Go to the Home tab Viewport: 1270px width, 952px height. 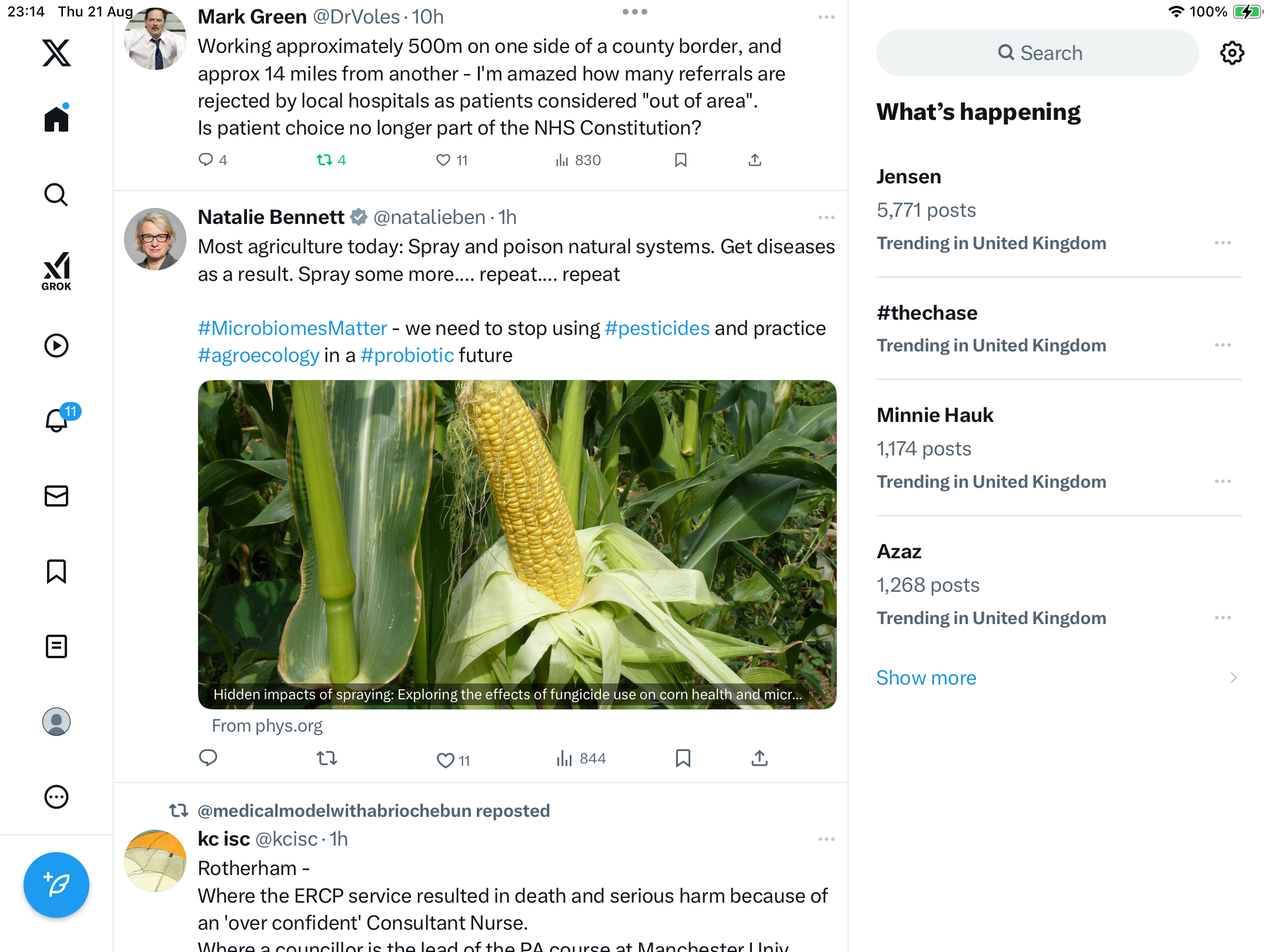(56, 119)
